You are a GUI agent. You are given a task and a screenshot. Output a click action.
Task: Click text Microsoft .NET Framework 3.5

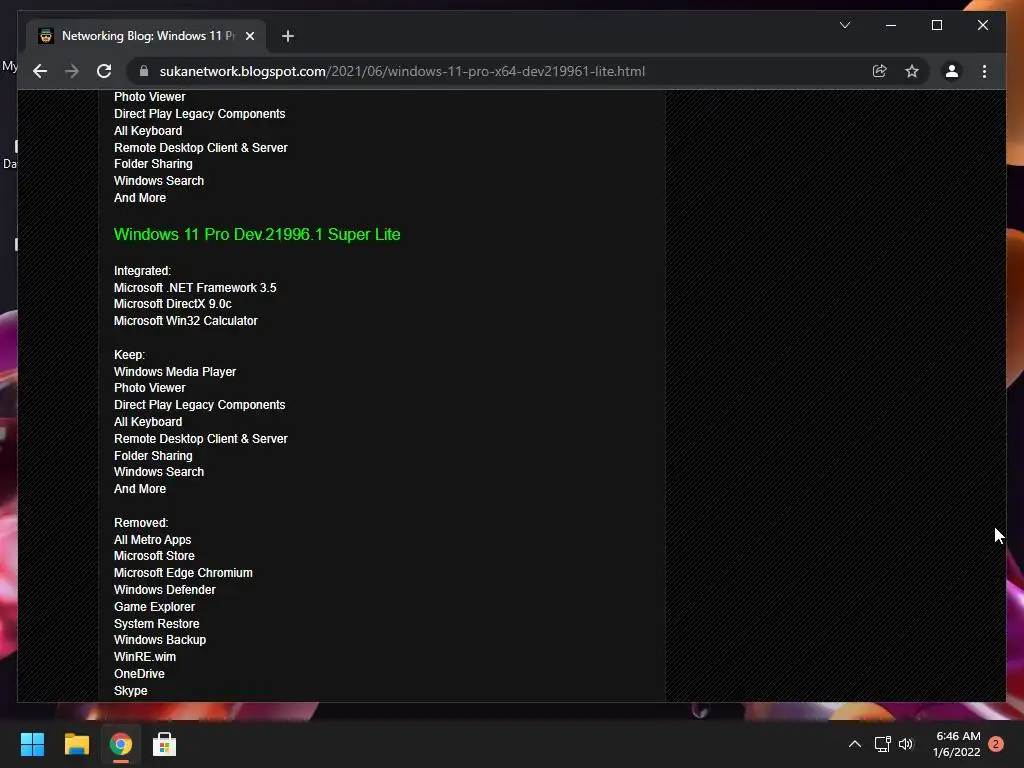coord(195,287)
